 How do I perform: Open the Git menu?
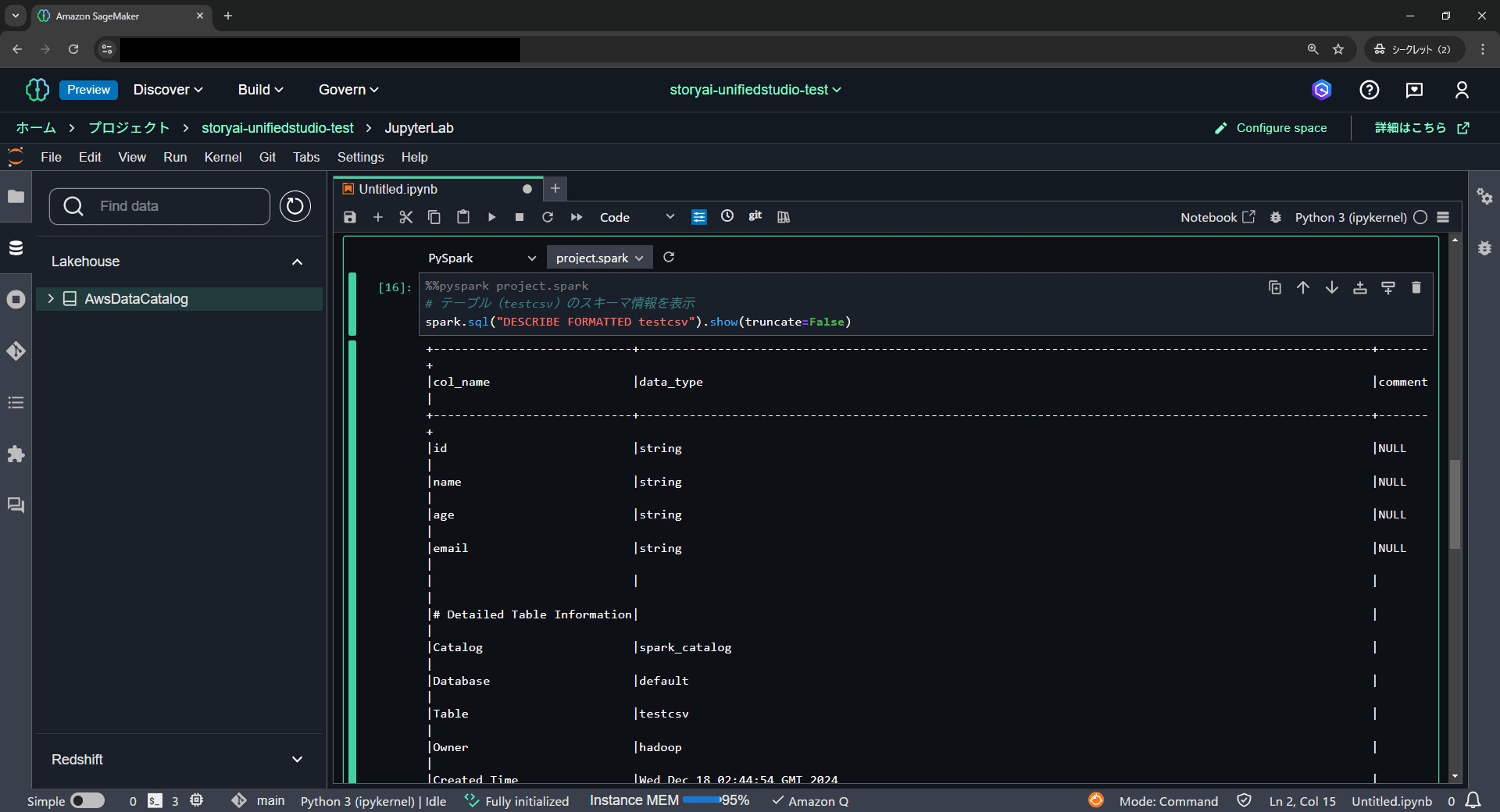(x=267, y=157)
